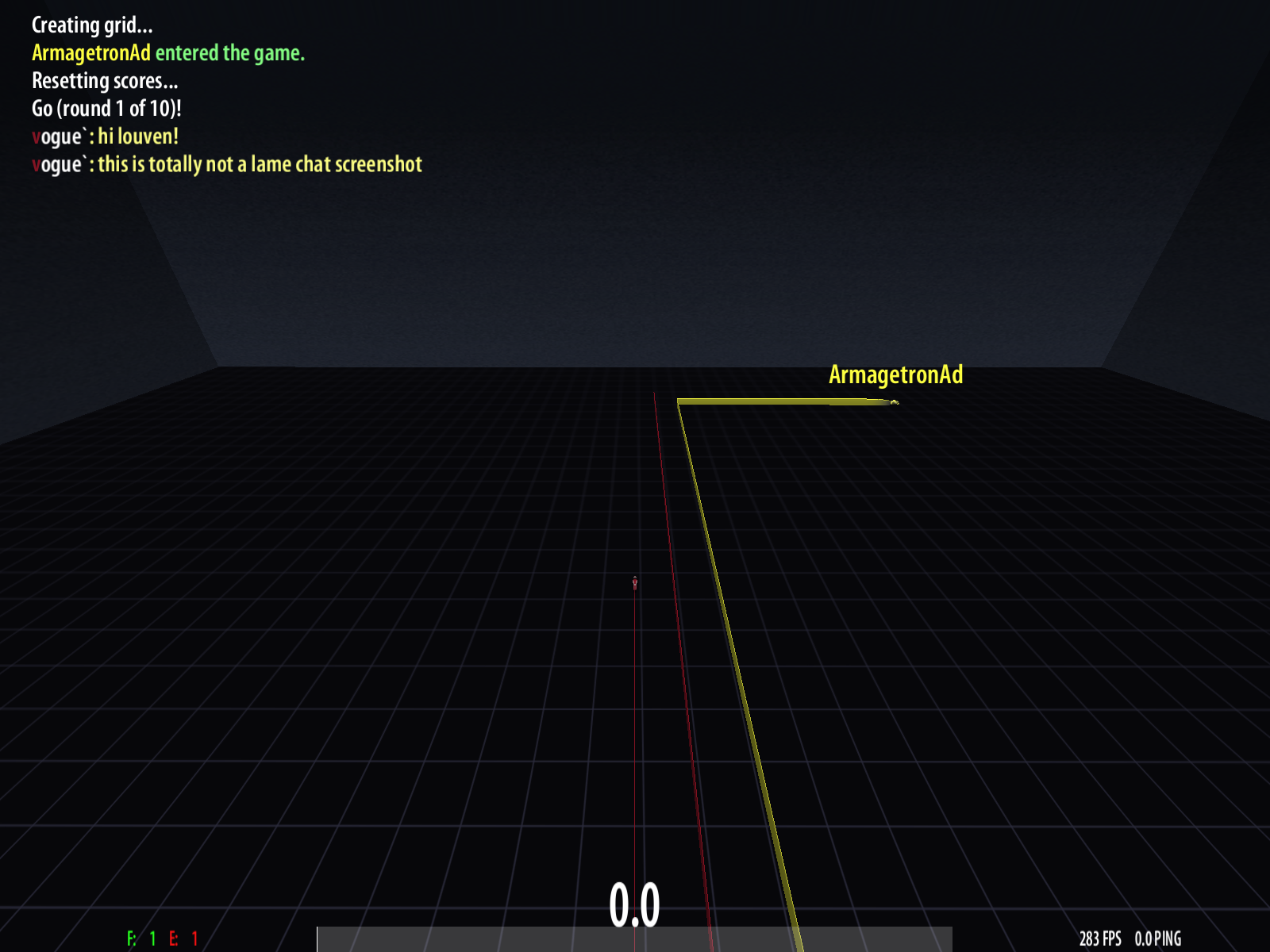Click the 'Resetting scores...' console line
Image resolution: width=1270 pixels, height=952 pixels.
[x=105, y=81]
